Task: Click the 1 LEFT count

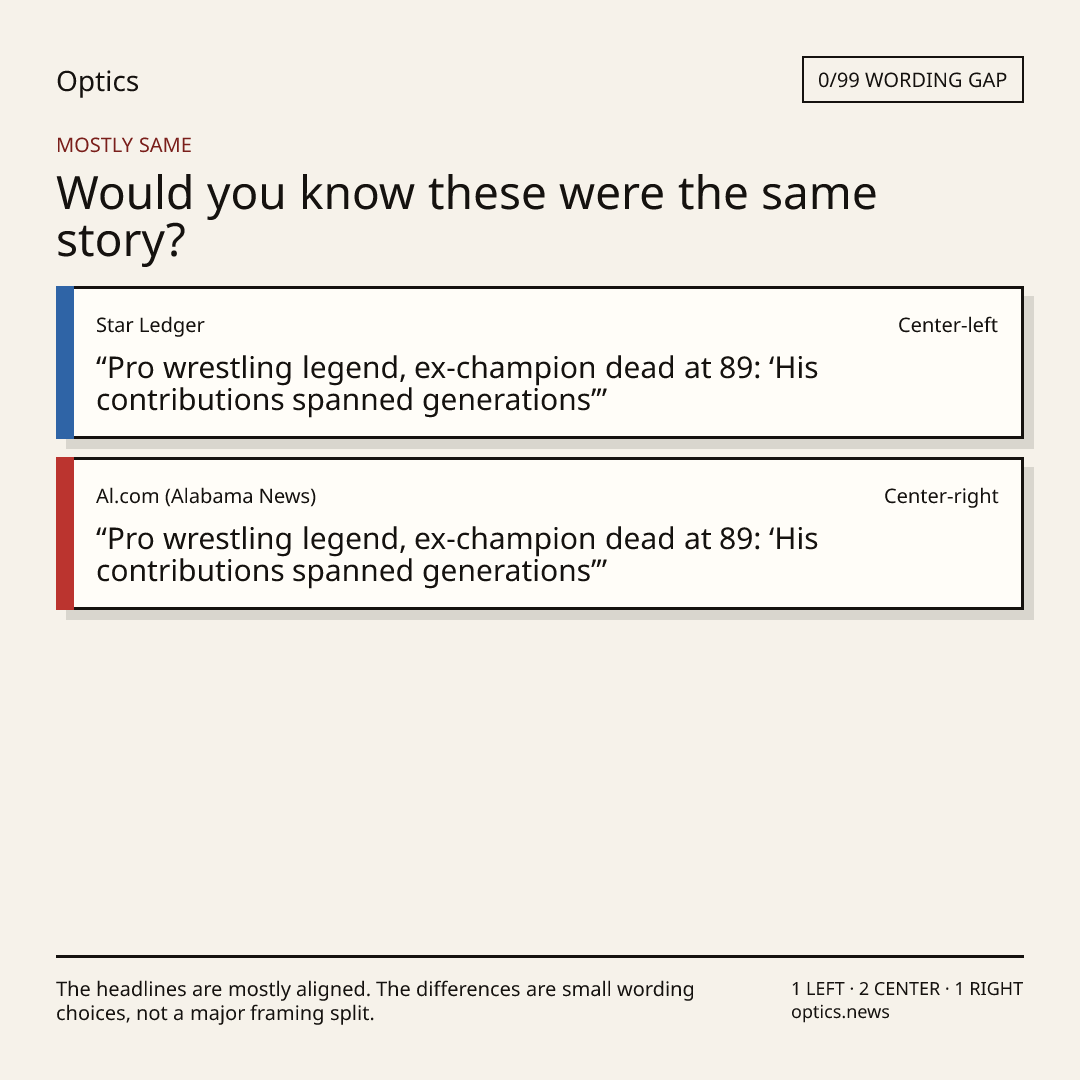Action: pyautogui.click(x=818, y=989)
